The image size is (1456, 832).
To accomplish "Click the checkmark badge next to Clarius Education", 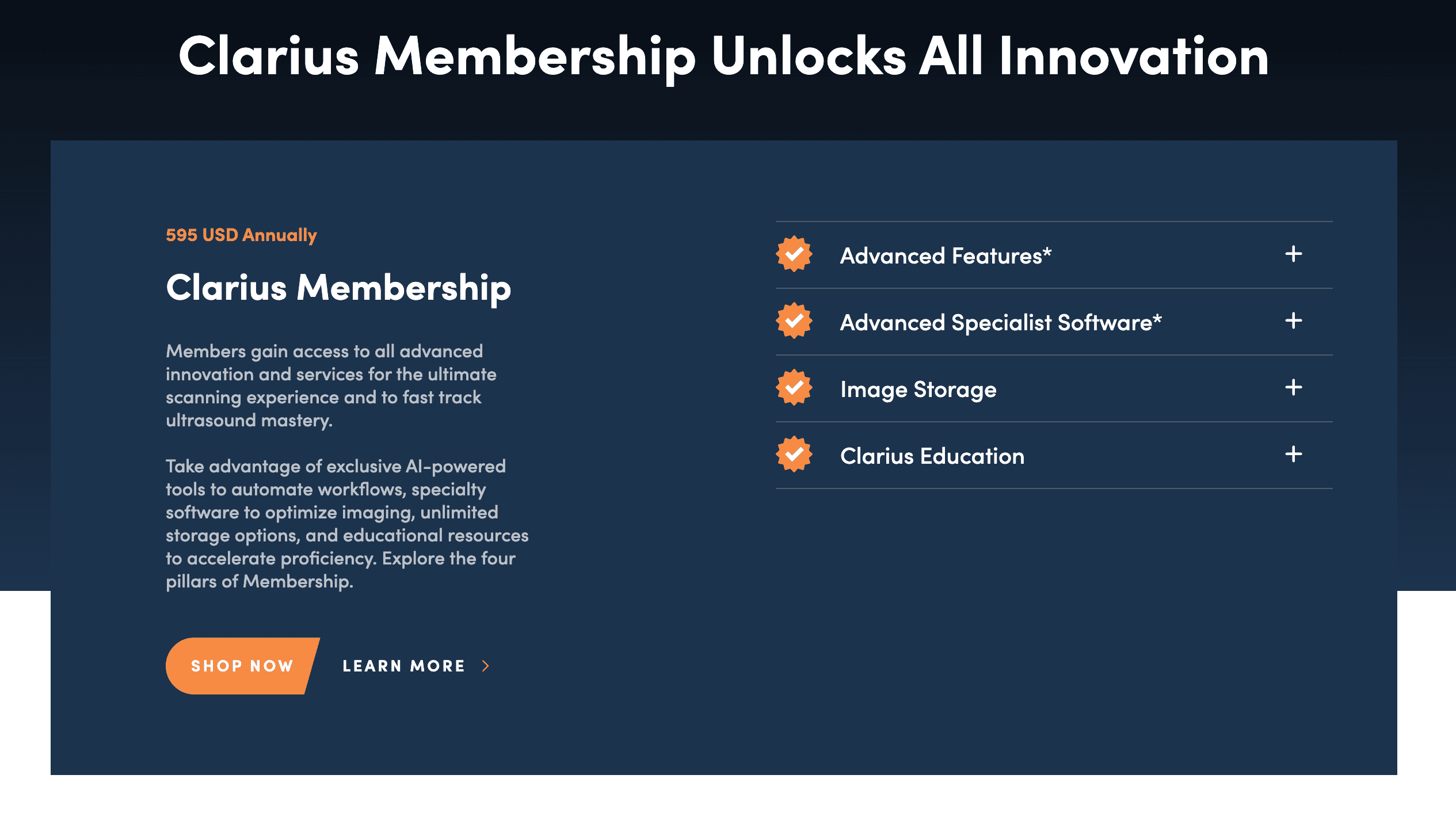I will click(x=794, y=455).
